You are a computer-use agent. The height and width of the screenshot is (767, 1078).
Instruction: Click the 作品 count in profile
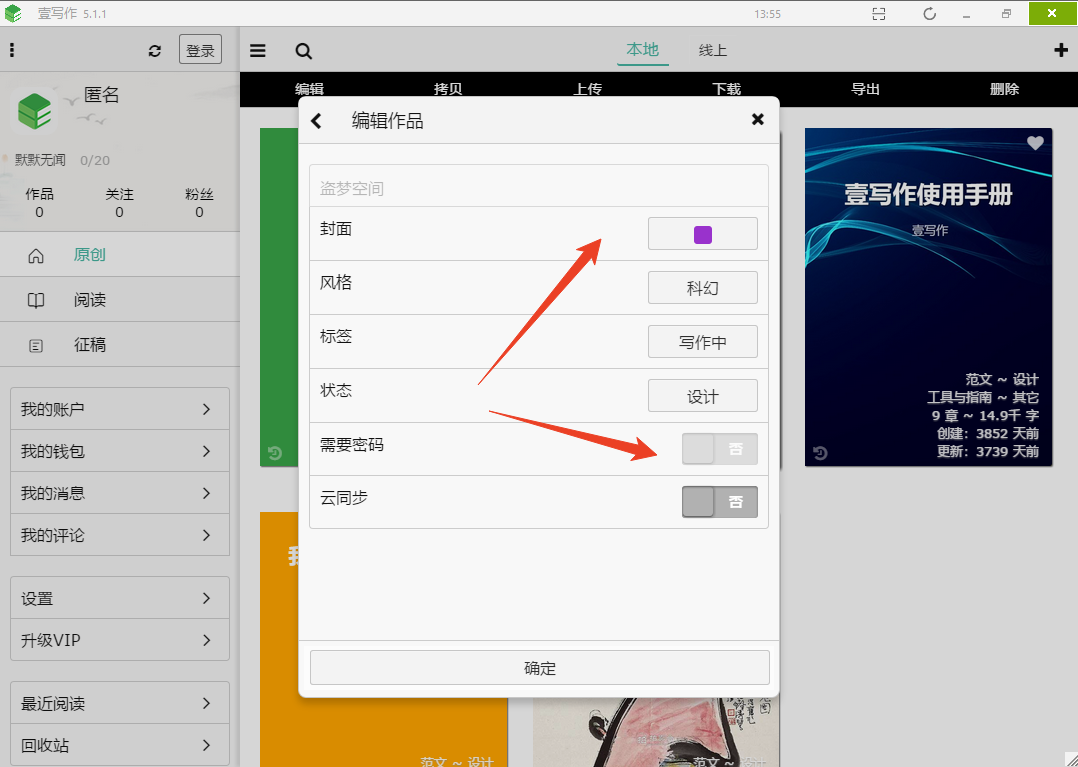coord(39,203)
